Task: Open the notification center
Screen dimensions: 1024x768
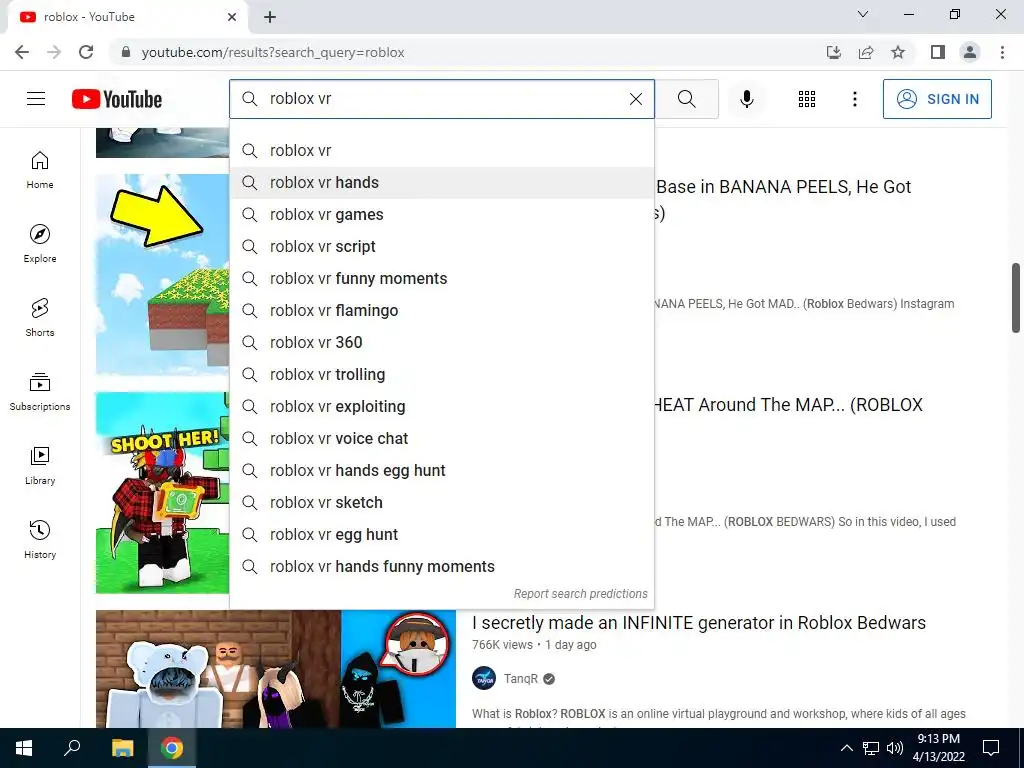Action: [x=991, y=748]
